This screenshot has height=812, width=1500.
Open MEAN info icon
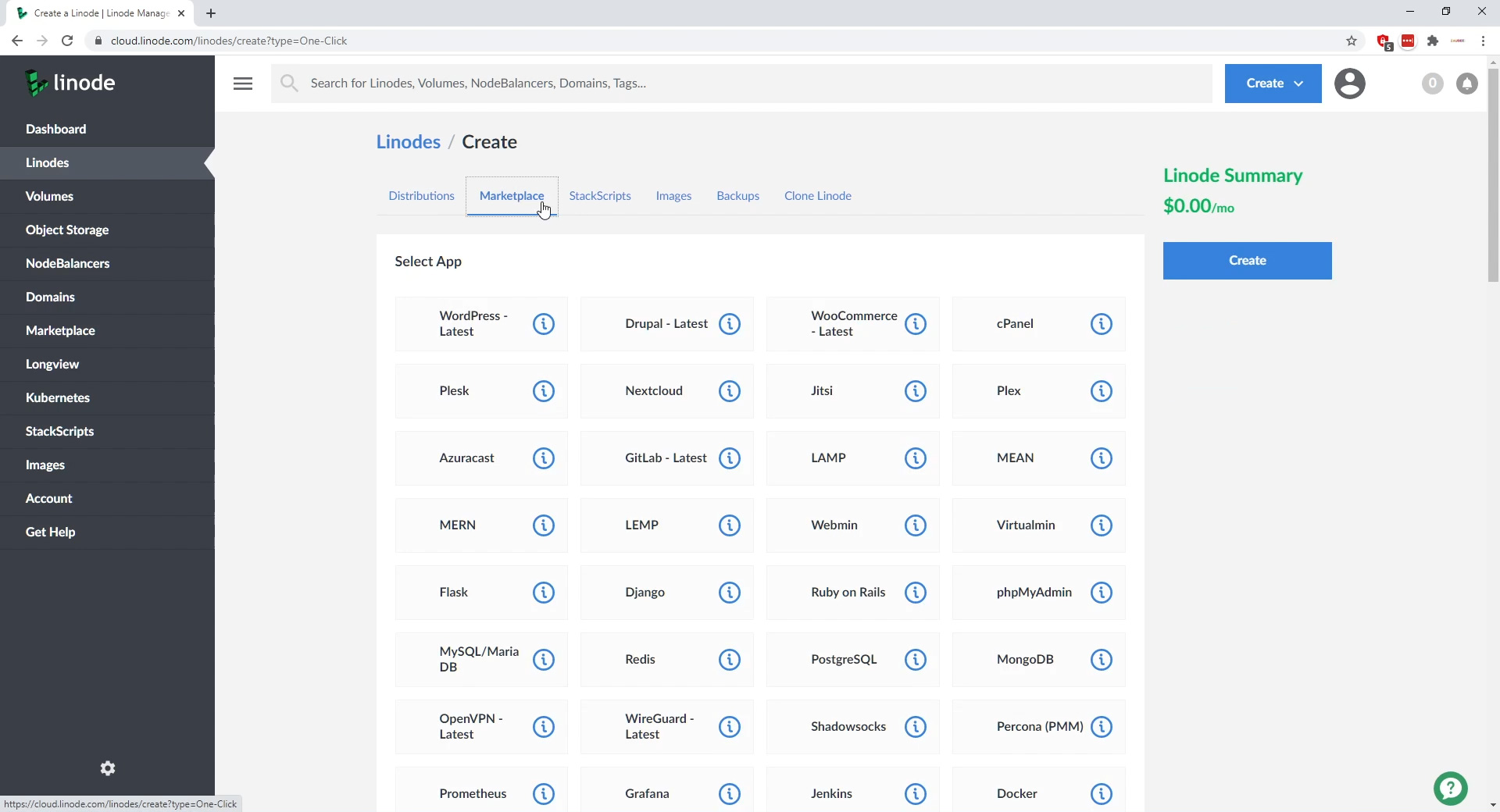point(1102,458)
